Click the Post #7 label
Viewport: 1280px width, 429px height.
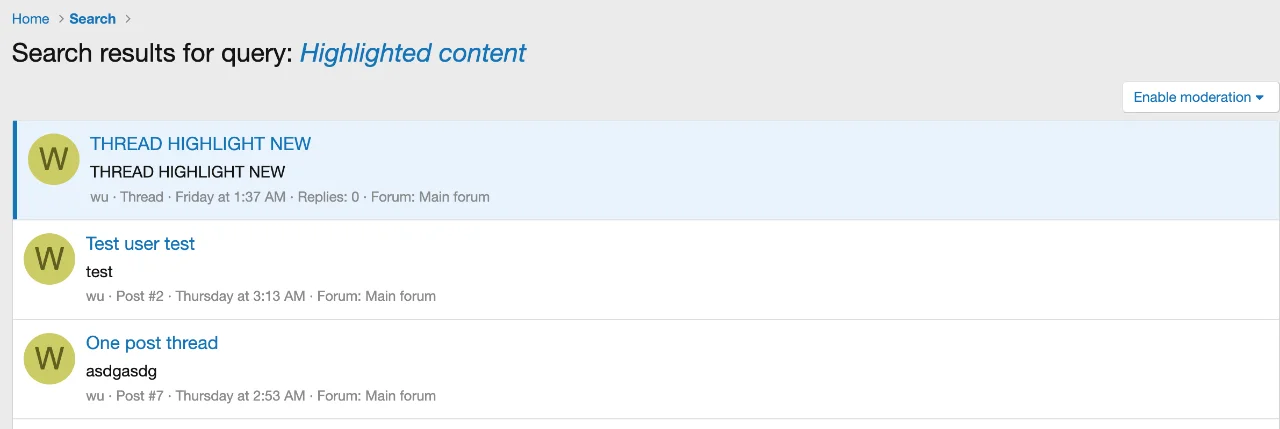tap(141, 396)
